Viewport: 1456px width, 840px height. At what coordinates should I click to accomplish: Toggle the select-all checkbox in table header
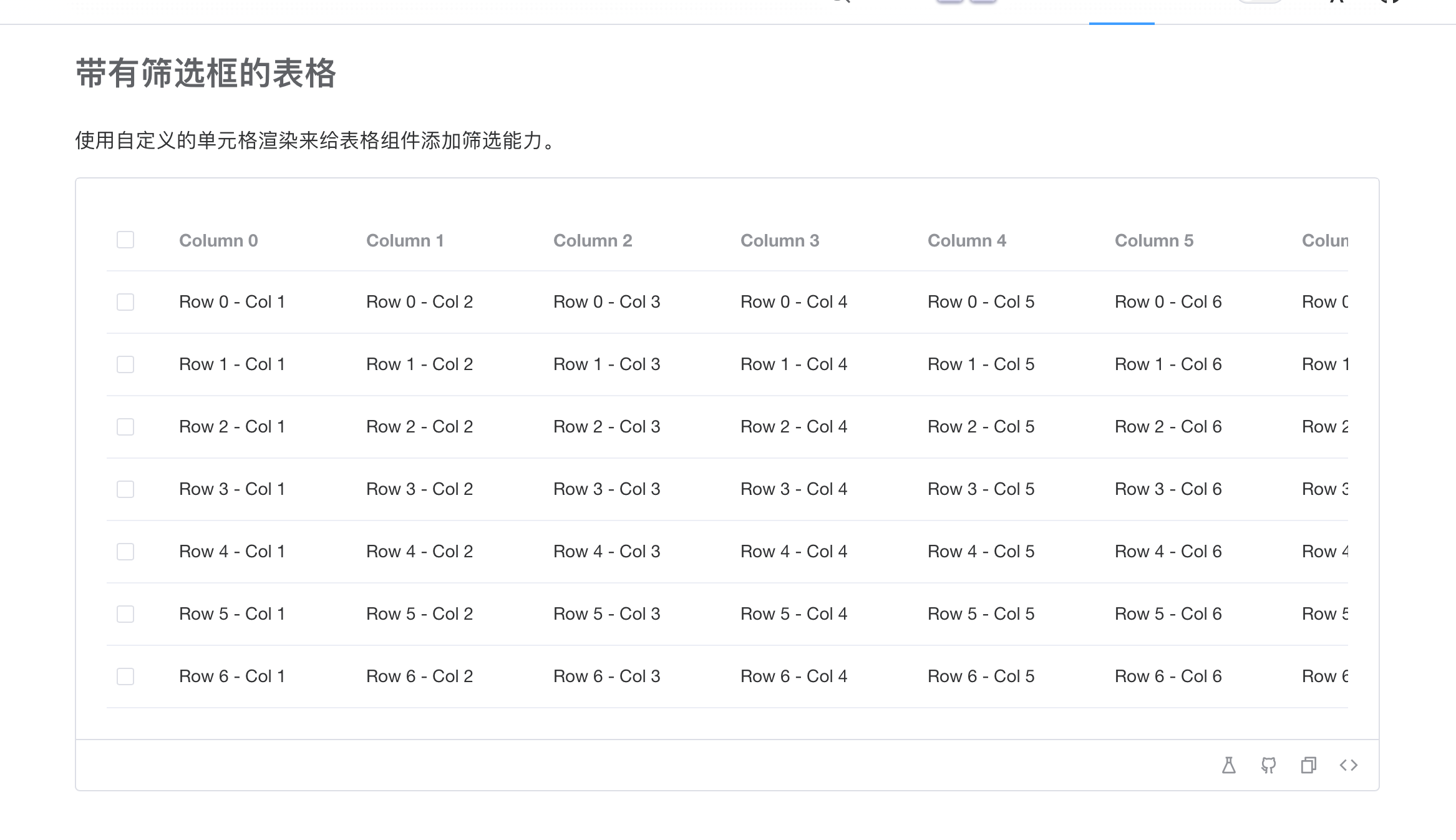coord(125,240)
